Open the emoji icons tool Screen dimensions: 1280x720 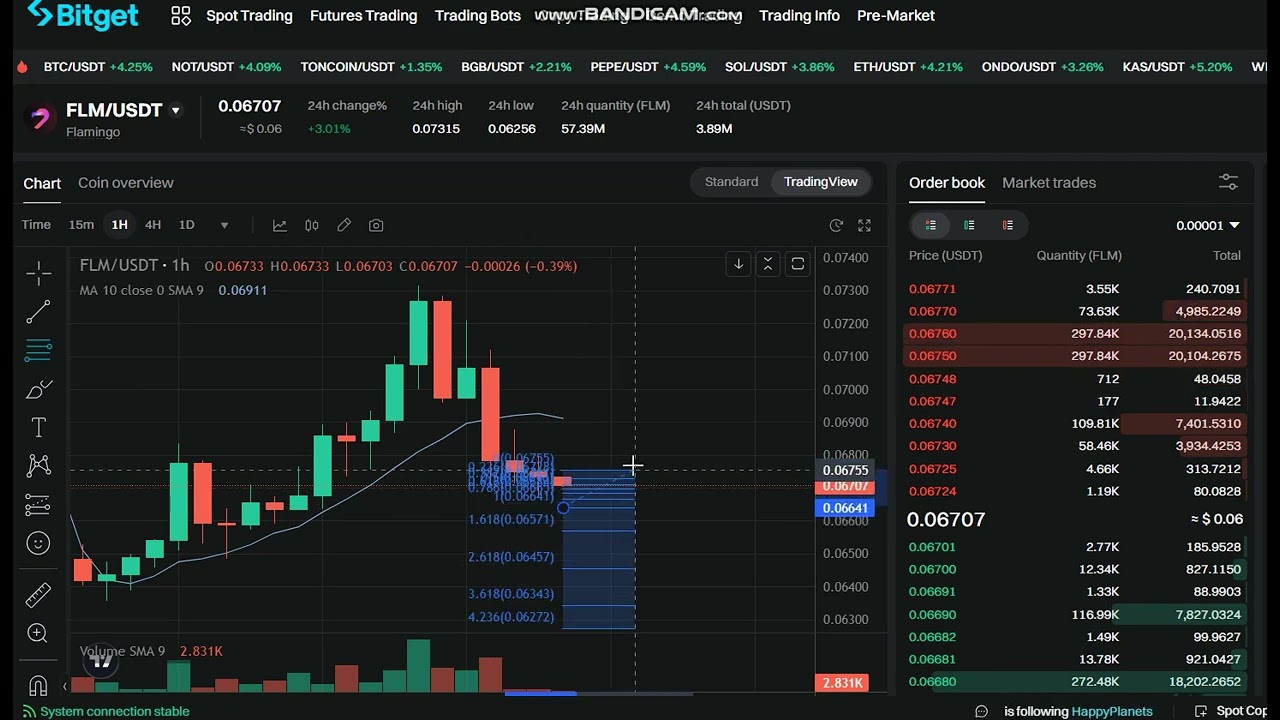pyautogui.click(x=38, y=543)
